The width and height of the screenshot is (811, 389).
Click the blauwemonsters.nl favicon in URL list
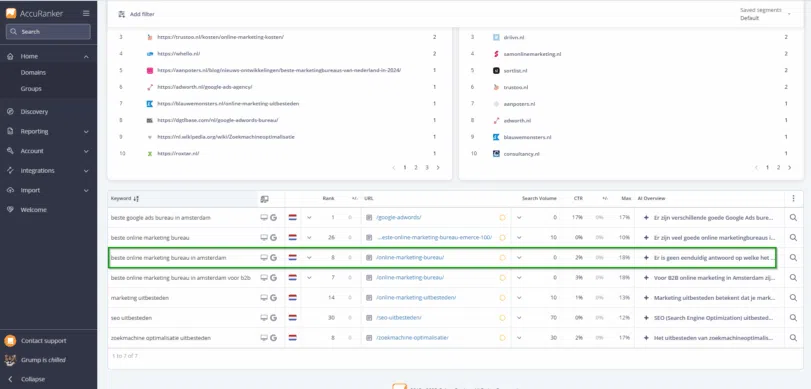point(149,104)
